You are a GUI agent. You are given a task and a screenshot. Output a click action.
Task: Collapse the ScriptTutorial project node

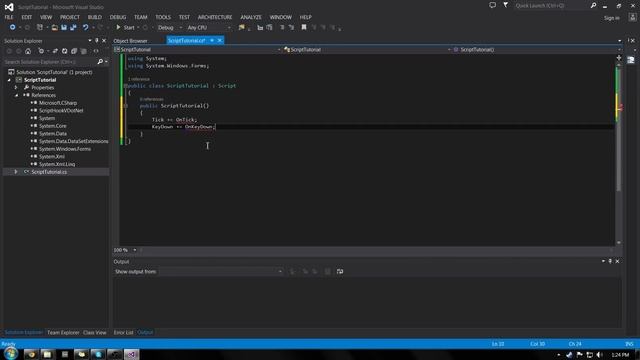(9, 80)
